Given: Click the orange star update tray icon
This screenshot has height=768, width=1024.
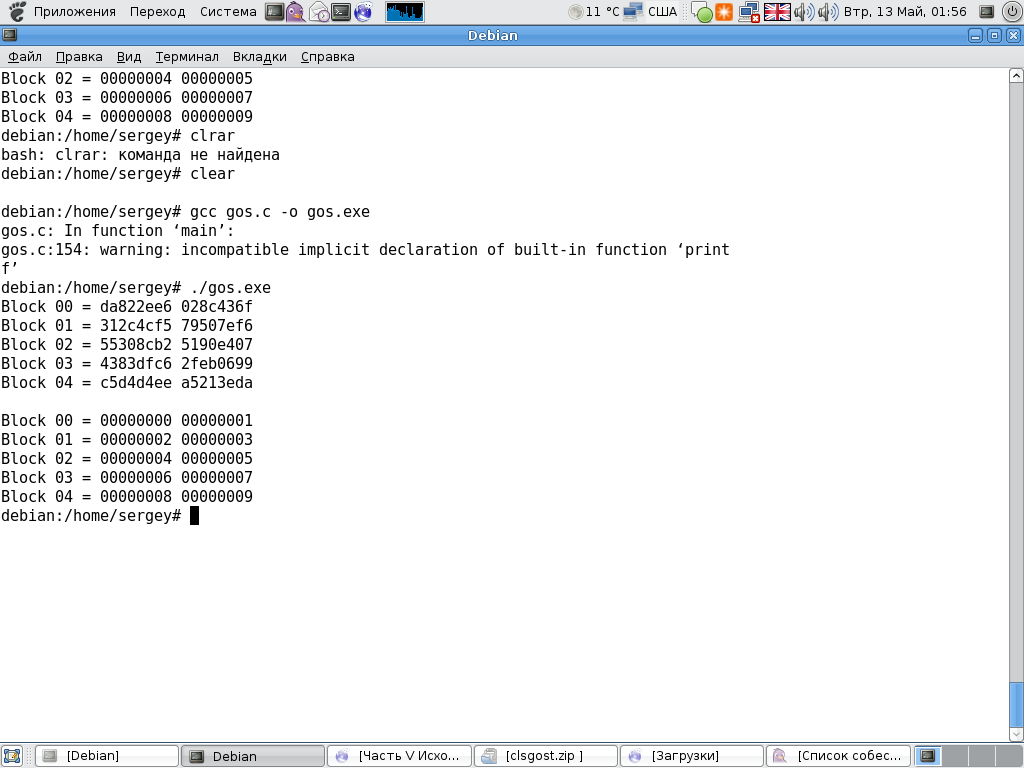Looking at the screenshot, I should (724, 12).
